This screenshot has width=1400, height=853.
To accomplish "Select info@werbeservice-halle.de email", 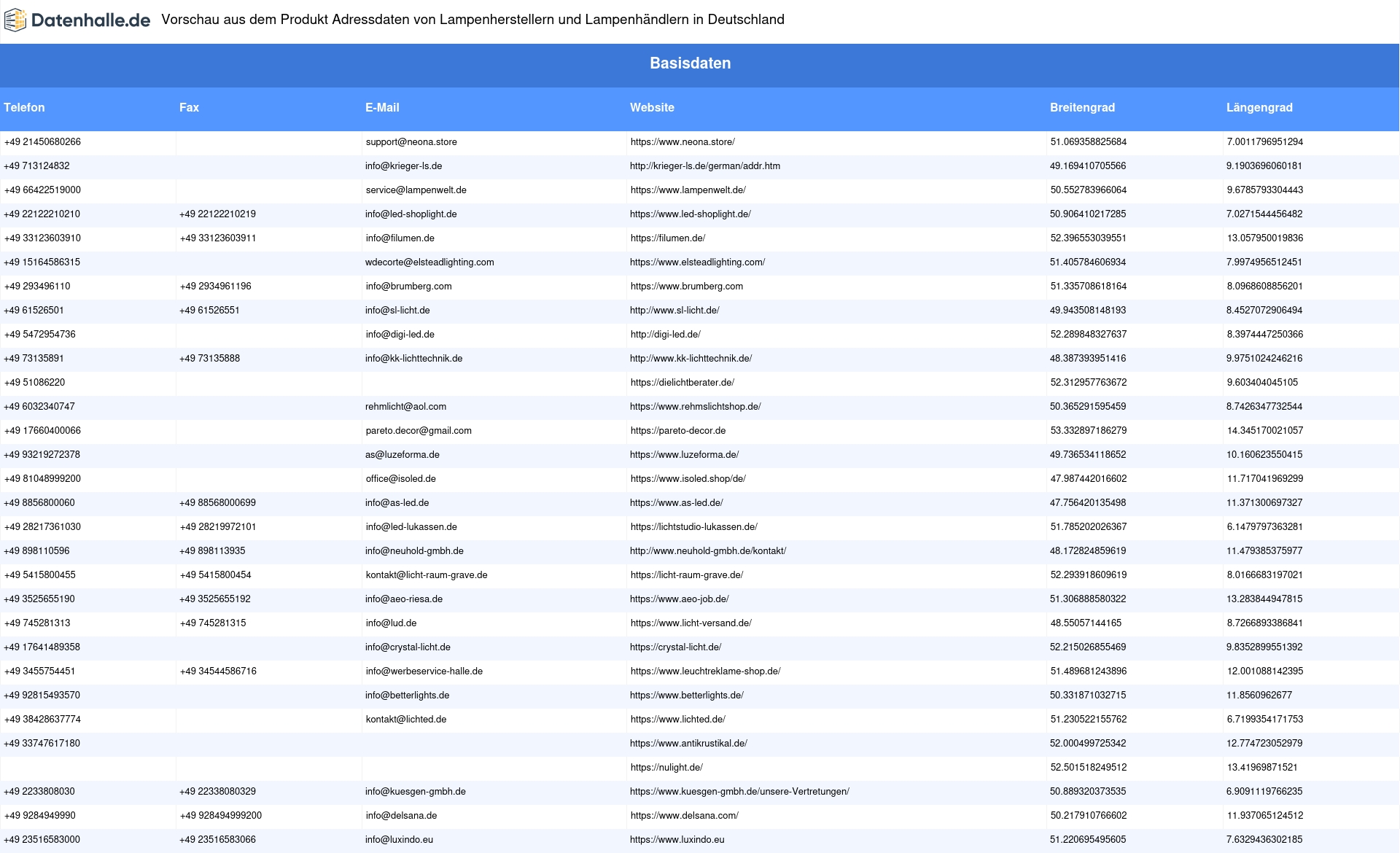I will (x=424, y=671).
